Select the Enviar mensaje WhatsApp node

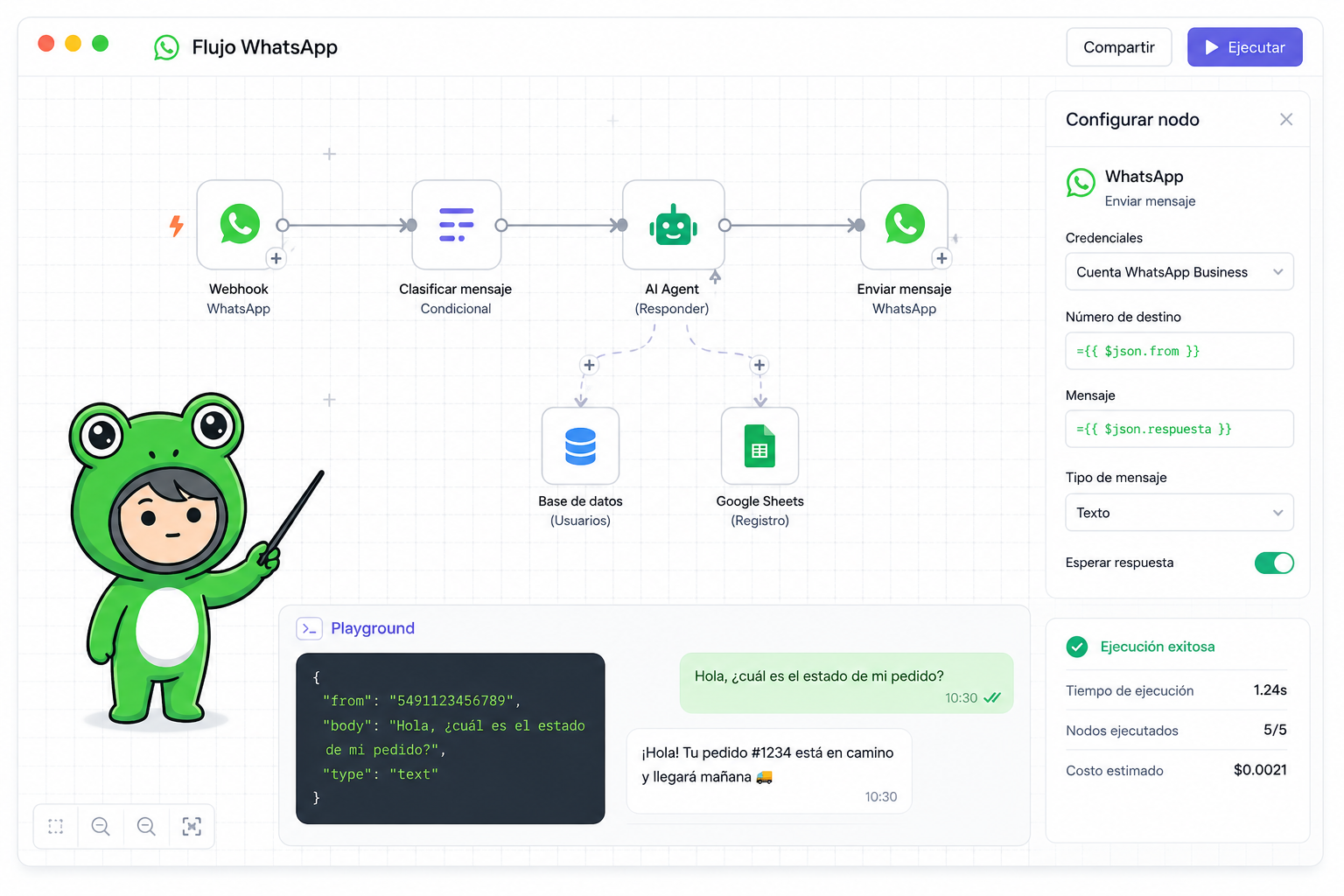(x=904, y=225)
